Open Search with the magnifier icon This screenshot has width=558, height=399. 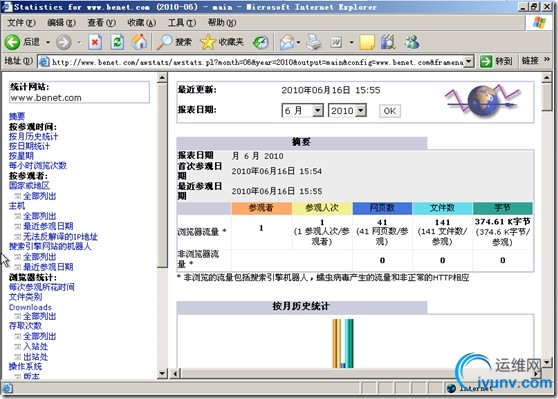[164, 42]
